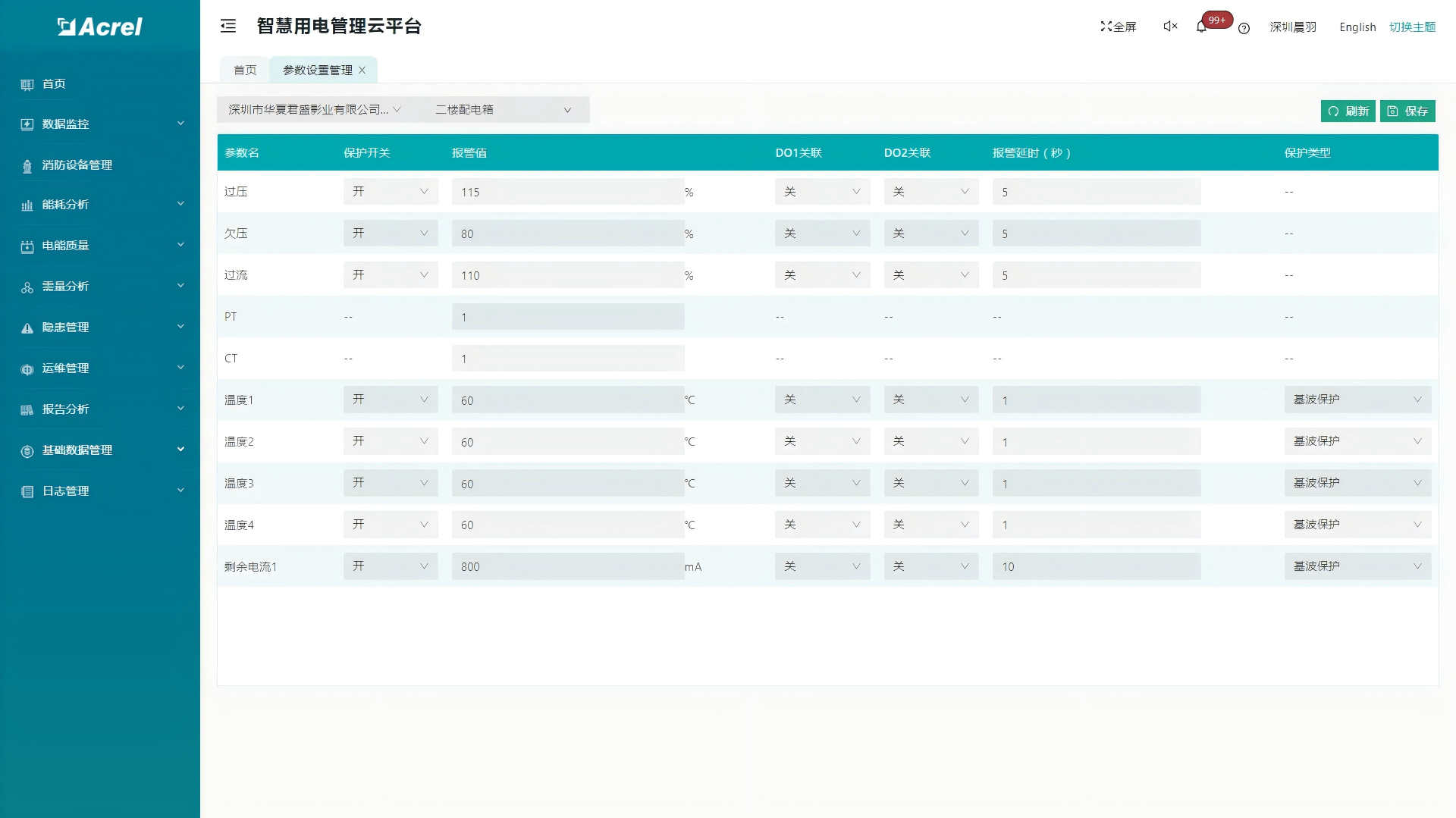Open 过压 protection switch dropdown

tap(390, 192)
